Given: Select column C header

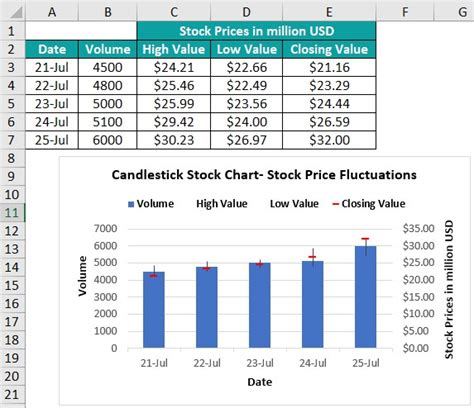Looking at the screenshot, I should (174, 12).
